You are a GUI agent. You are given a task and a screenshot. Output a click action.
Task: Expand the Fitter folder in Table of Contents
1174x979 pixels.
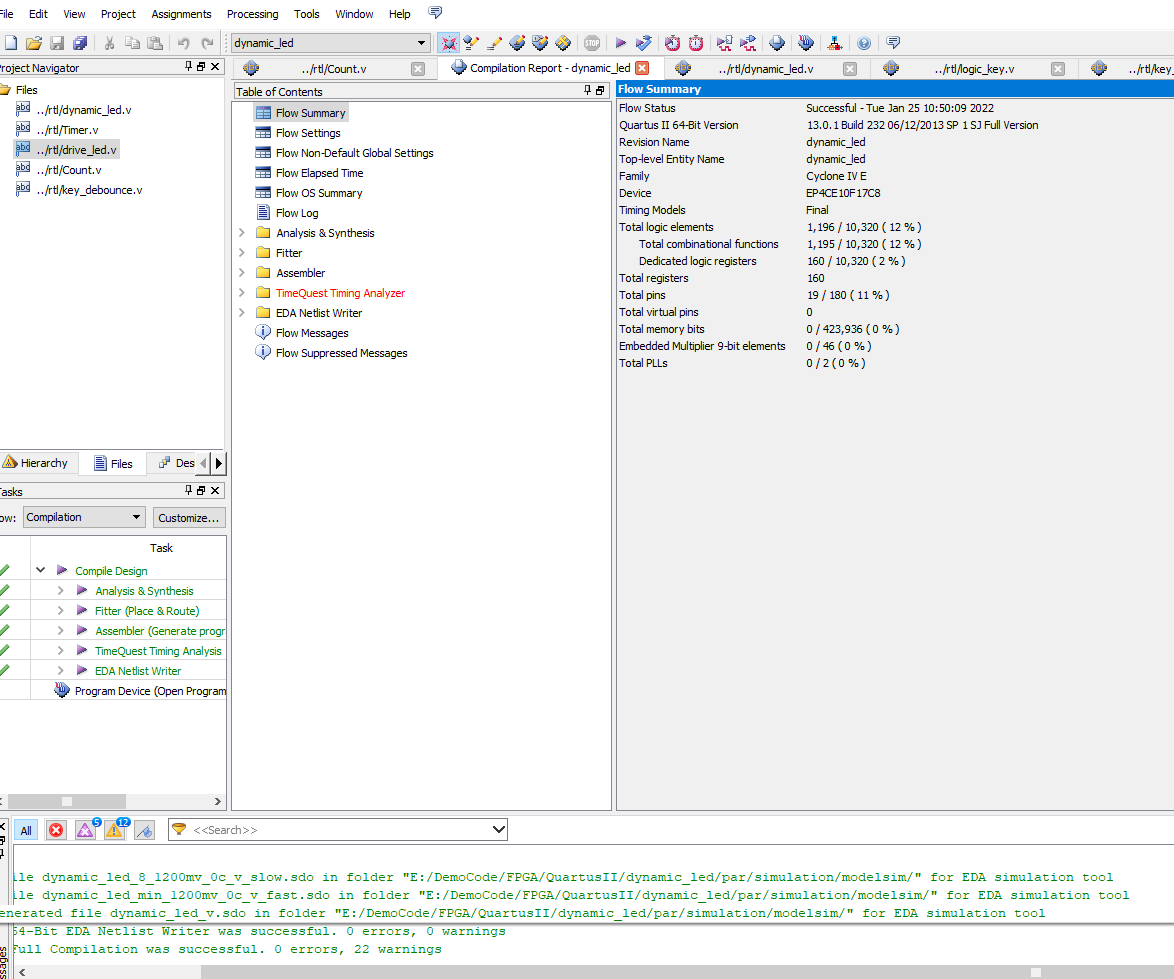pyautogui.click(x=242, y=253)
